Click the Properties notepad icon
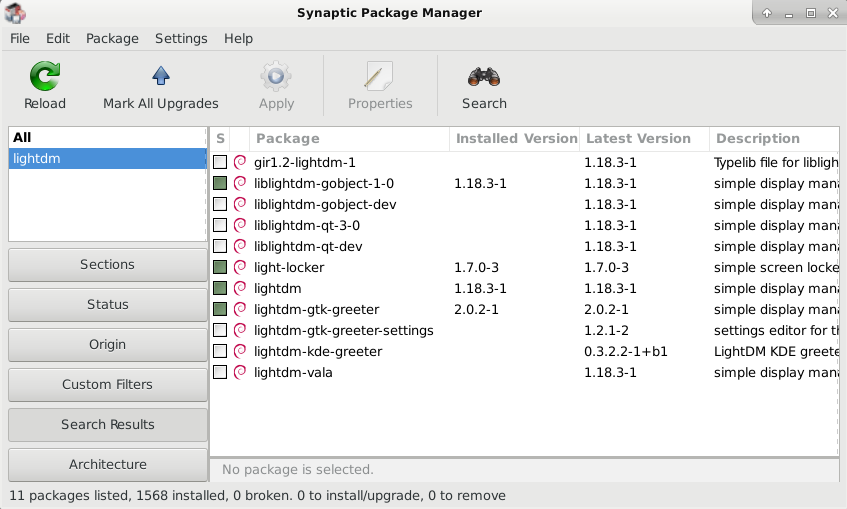The height and width of the screenshot is (509, 847). click(379, 76)
